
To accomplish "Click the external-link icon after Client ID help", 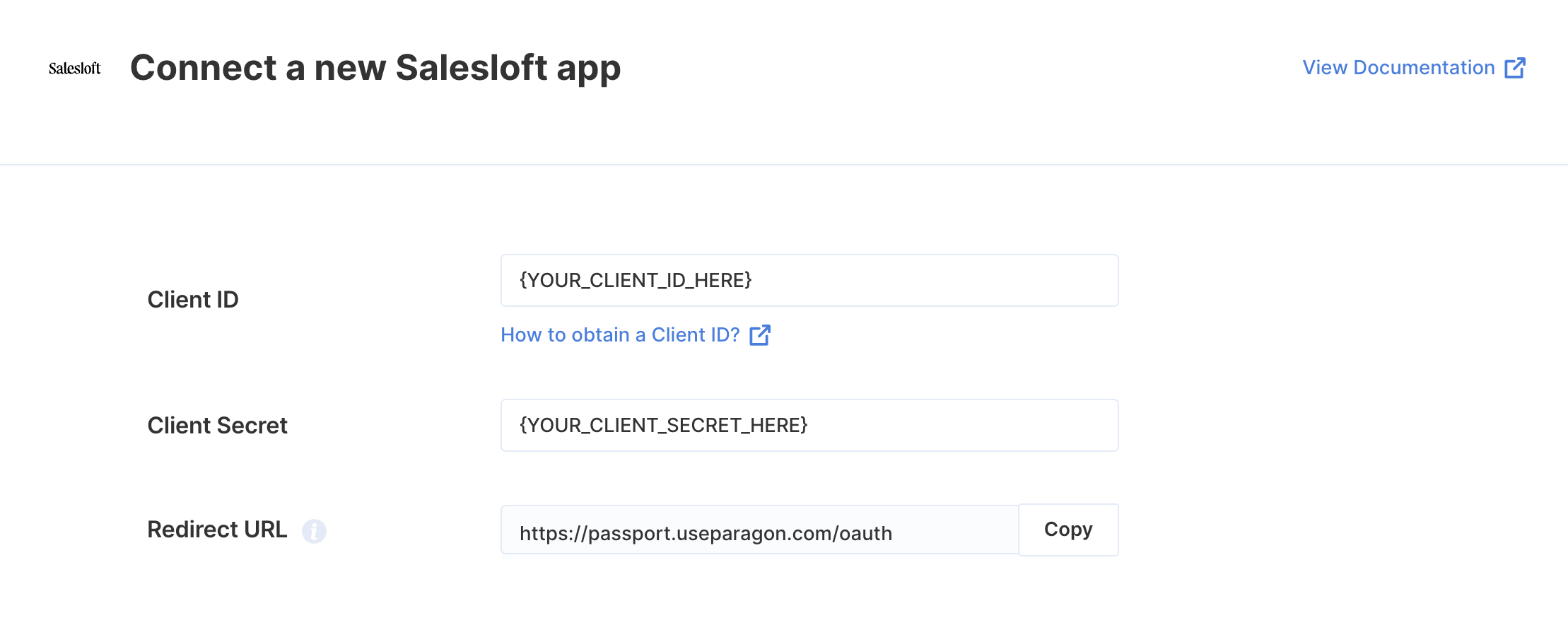I will tap(760, 335).
